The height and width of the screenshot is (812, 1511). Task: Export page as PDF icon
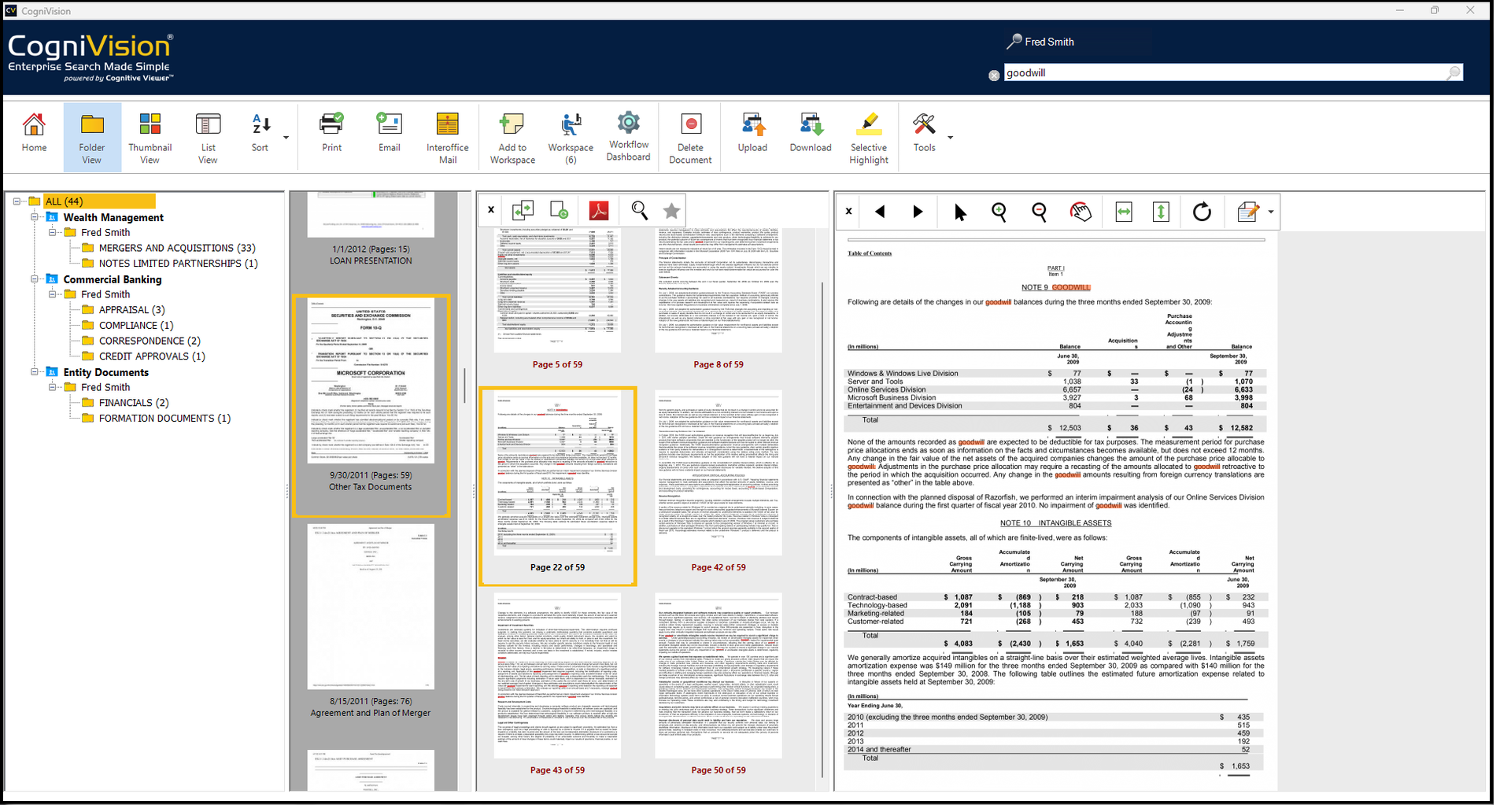click(x=599, y=211)
